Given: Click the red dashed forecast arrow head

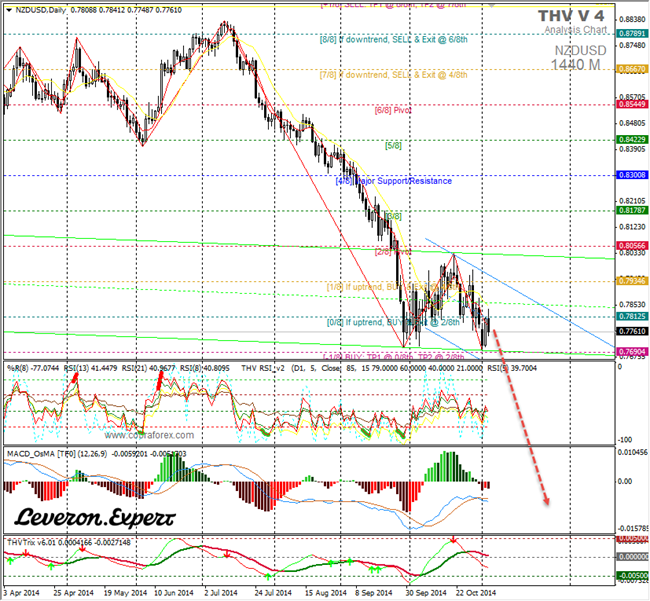Looking at the screenshot, I should (545, 502).
